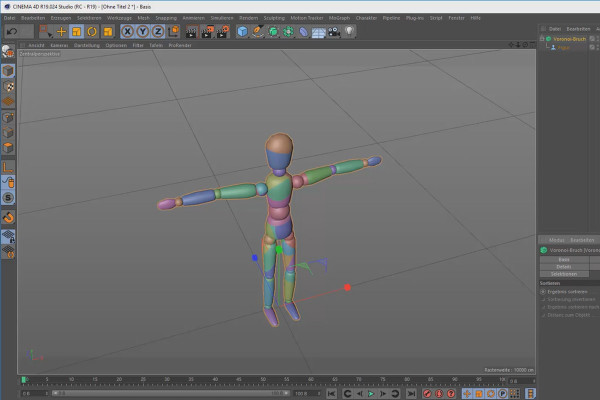Play animation forwards

[371, 393]
